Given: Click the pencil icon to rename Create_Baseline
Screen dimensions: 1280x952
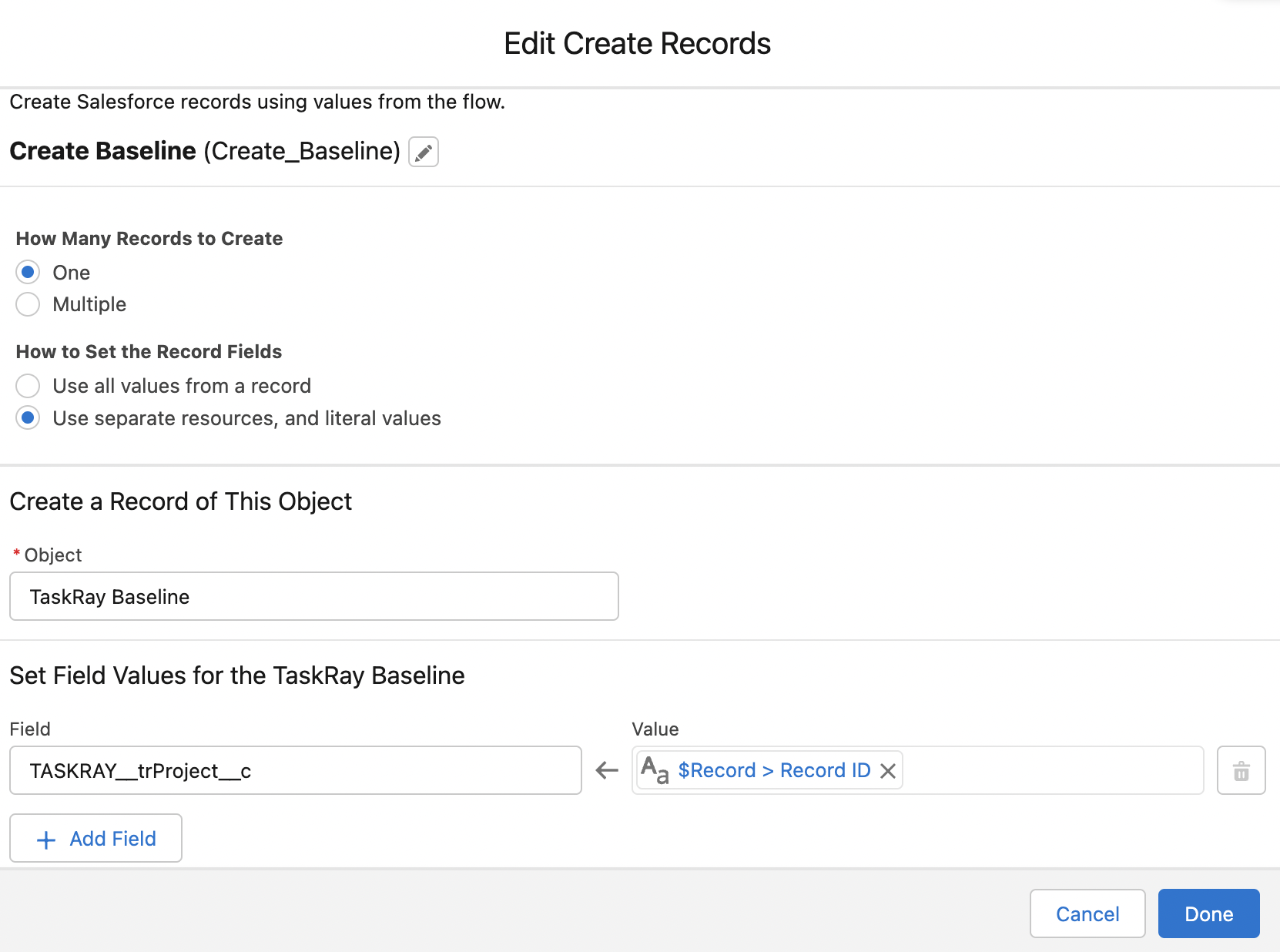Looking at the screenshot, I should [422, 152].
